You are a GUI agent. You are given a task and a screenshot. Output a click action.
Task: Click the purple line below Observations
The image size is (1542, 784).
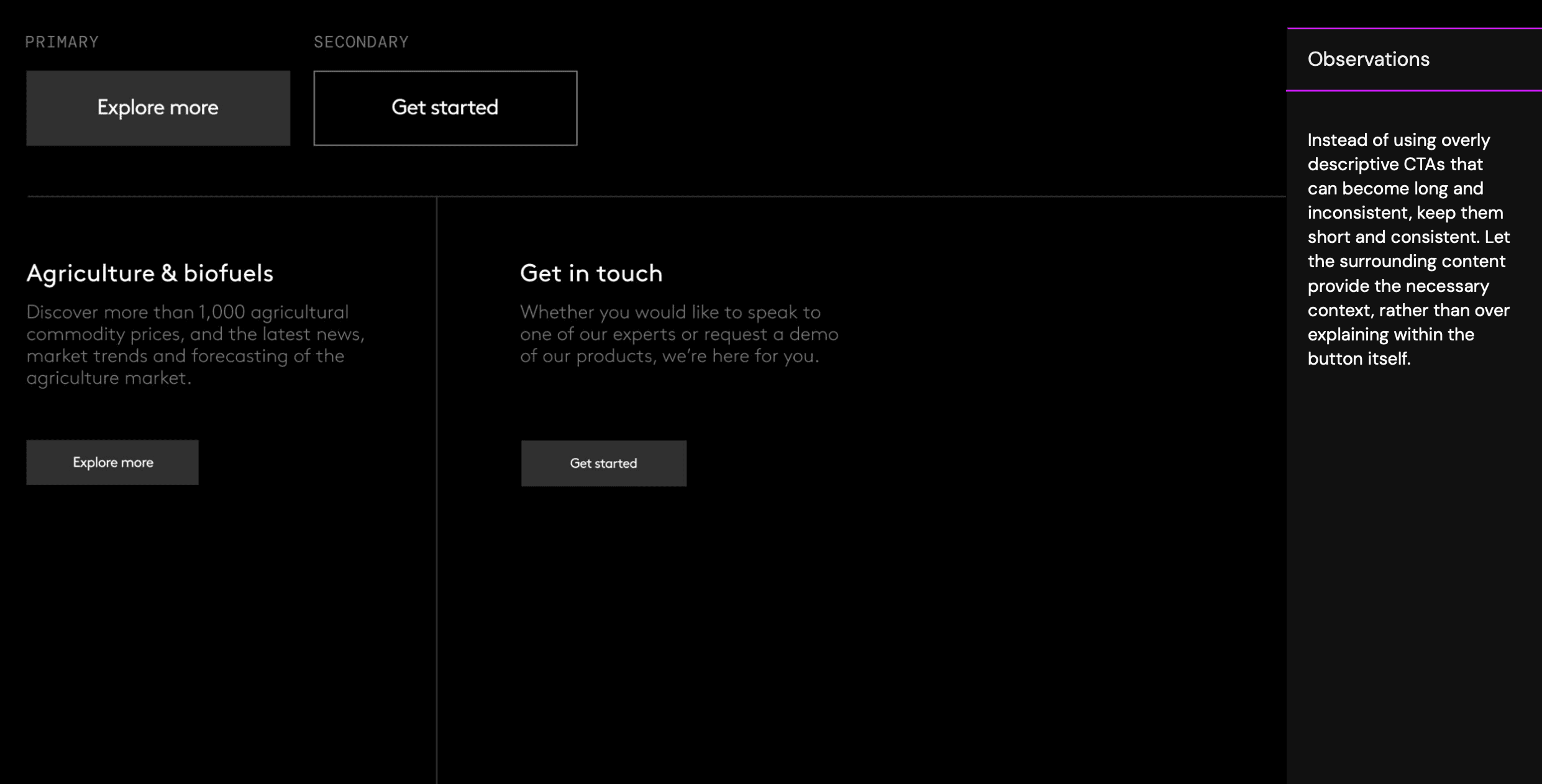[x=1413, y=91]
